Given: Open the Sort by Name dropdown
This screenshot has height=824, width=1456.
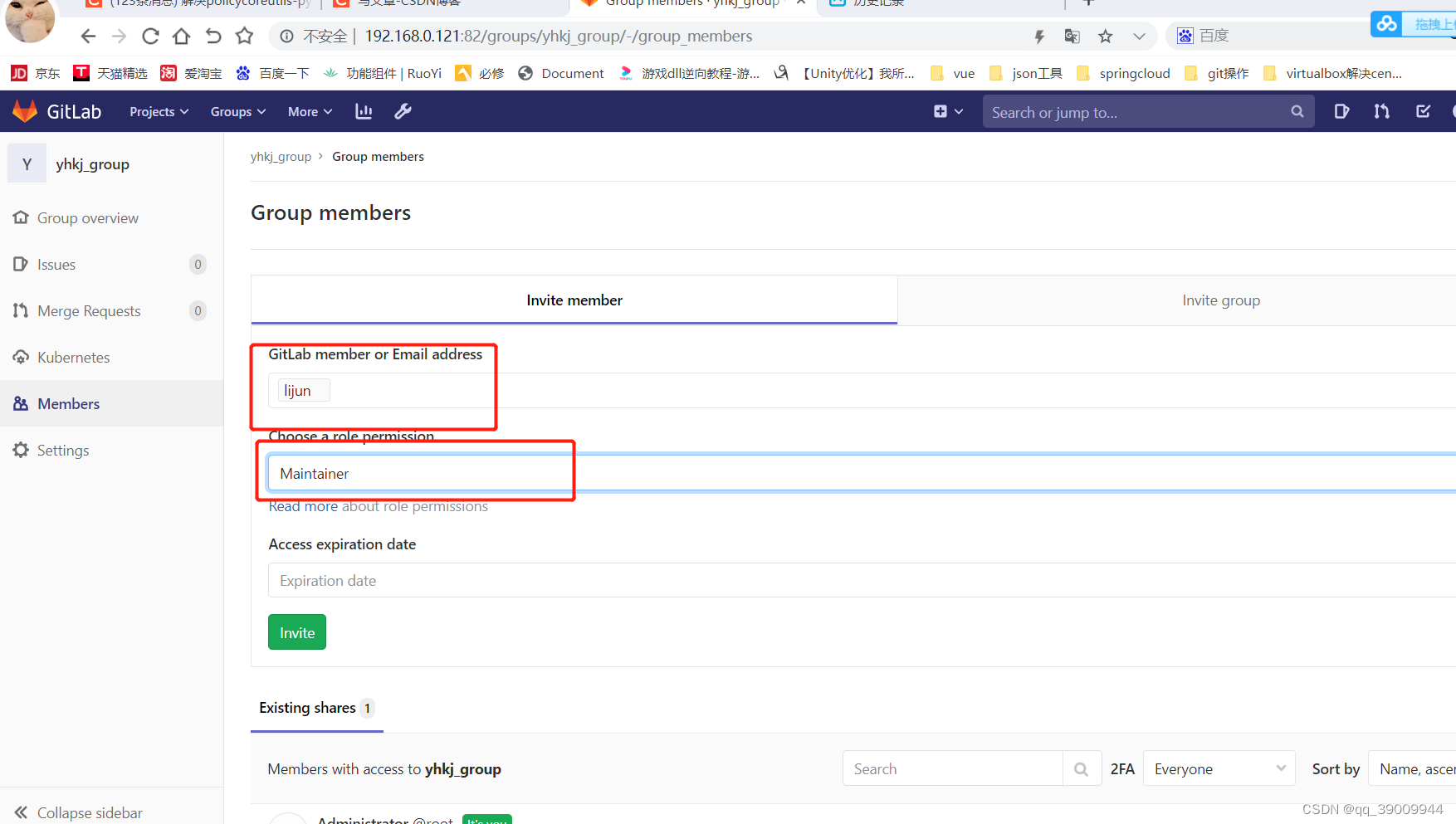Looking at the screenshot, I should [1413, 768].
